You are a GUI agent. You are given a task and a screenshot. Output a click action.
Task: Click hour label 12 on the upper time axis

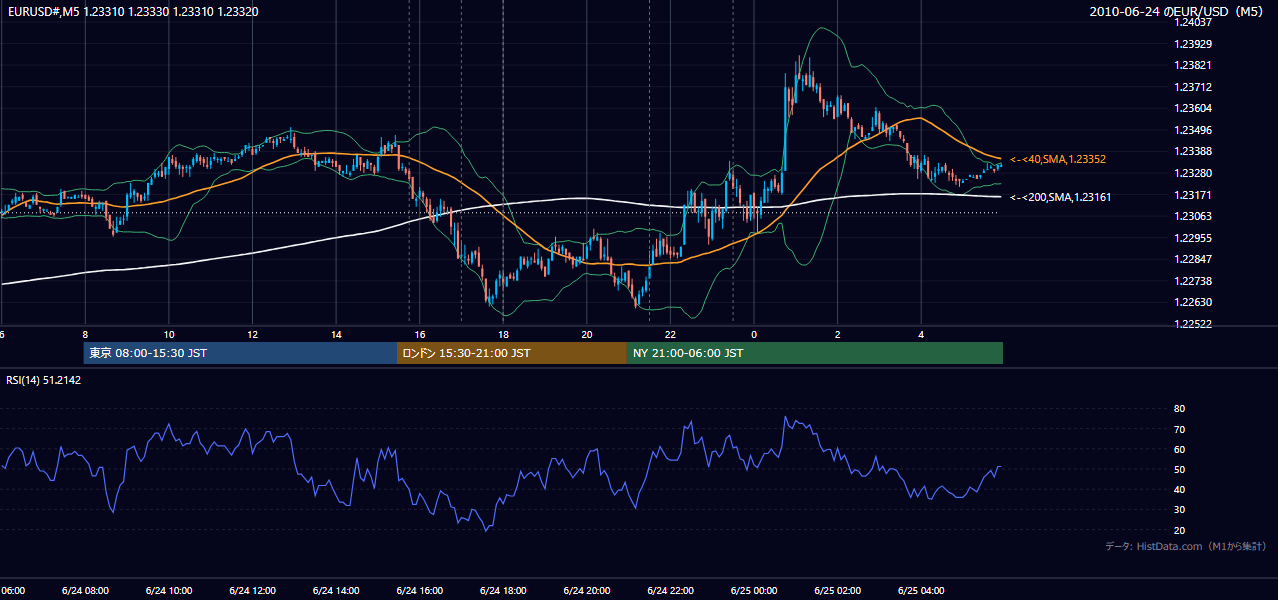pyautogui.click(x=252, y=335)
